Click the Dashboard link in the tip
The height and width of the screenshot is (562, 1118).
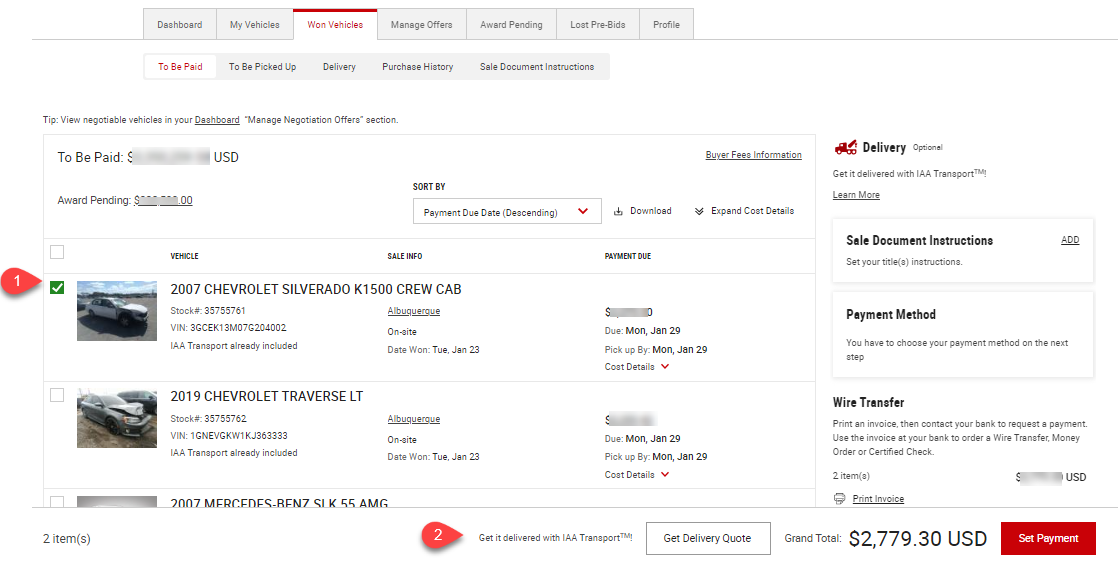click(217, 120)
